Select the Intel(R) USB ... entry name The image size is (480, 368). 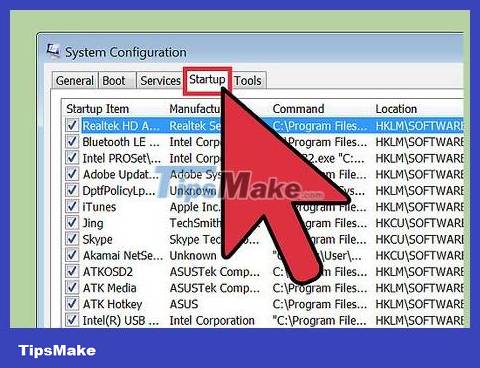coord(121,321)
